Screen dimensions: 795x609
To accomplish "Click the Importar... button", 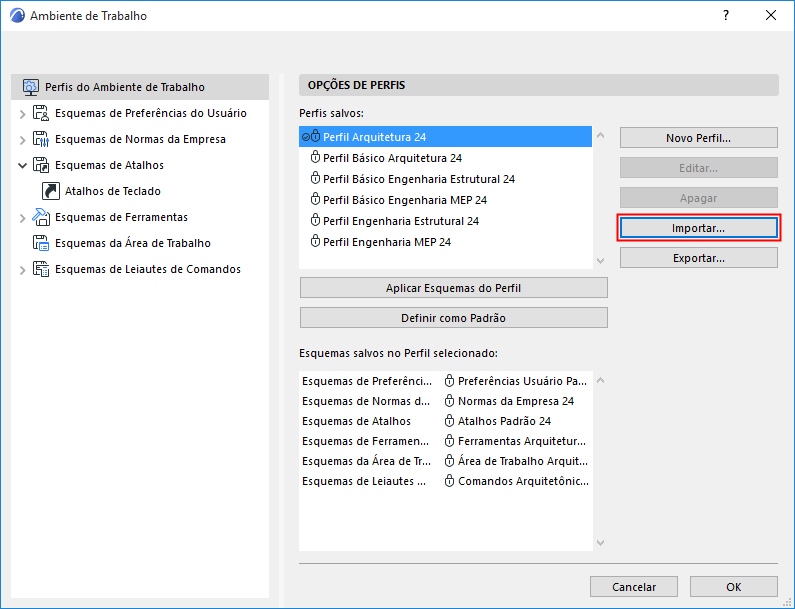I will (x=698, y=228).
